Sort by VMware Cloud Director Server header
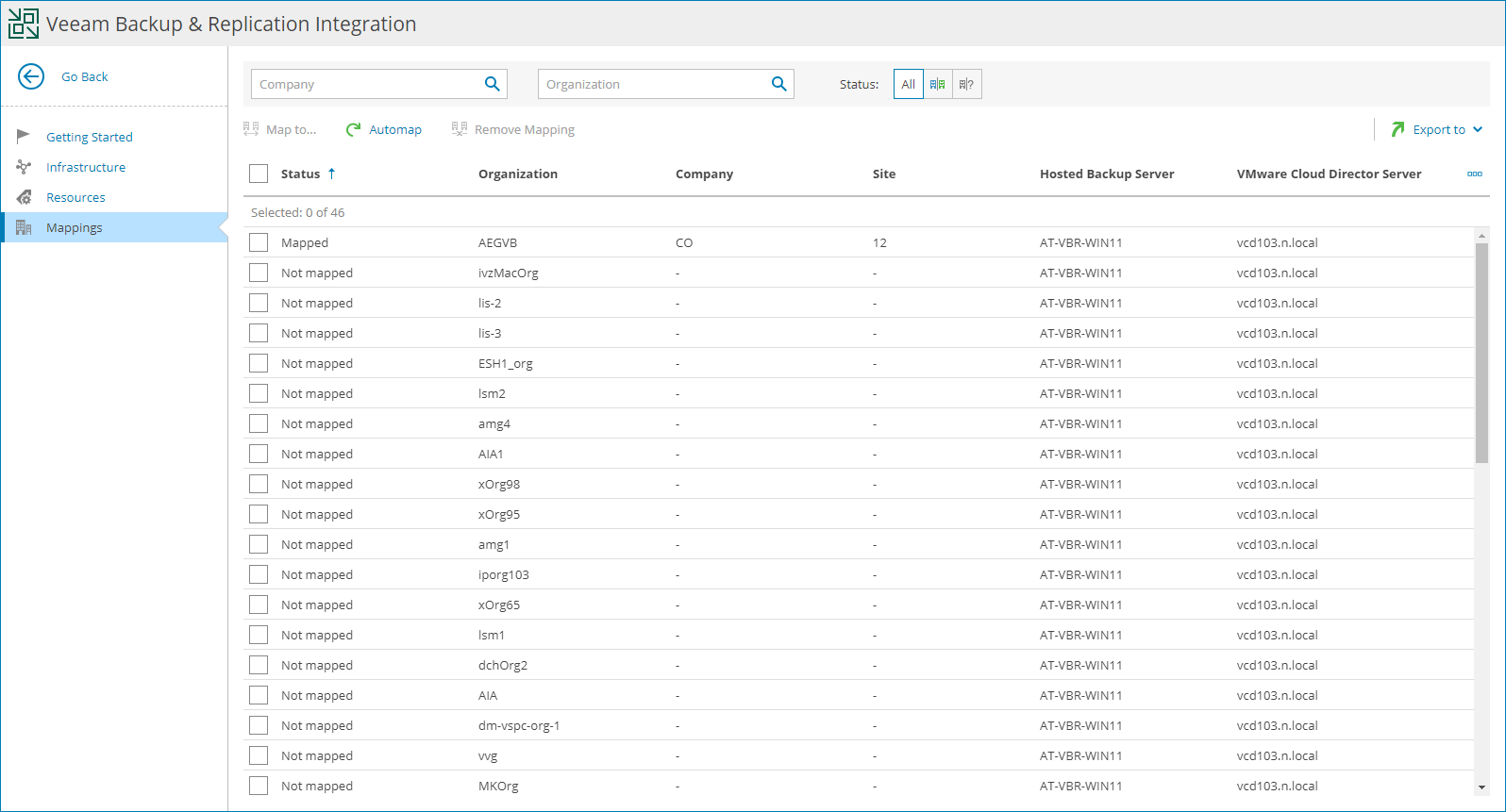This screenshot has width=1506, height=812. tap(1329, 174)
